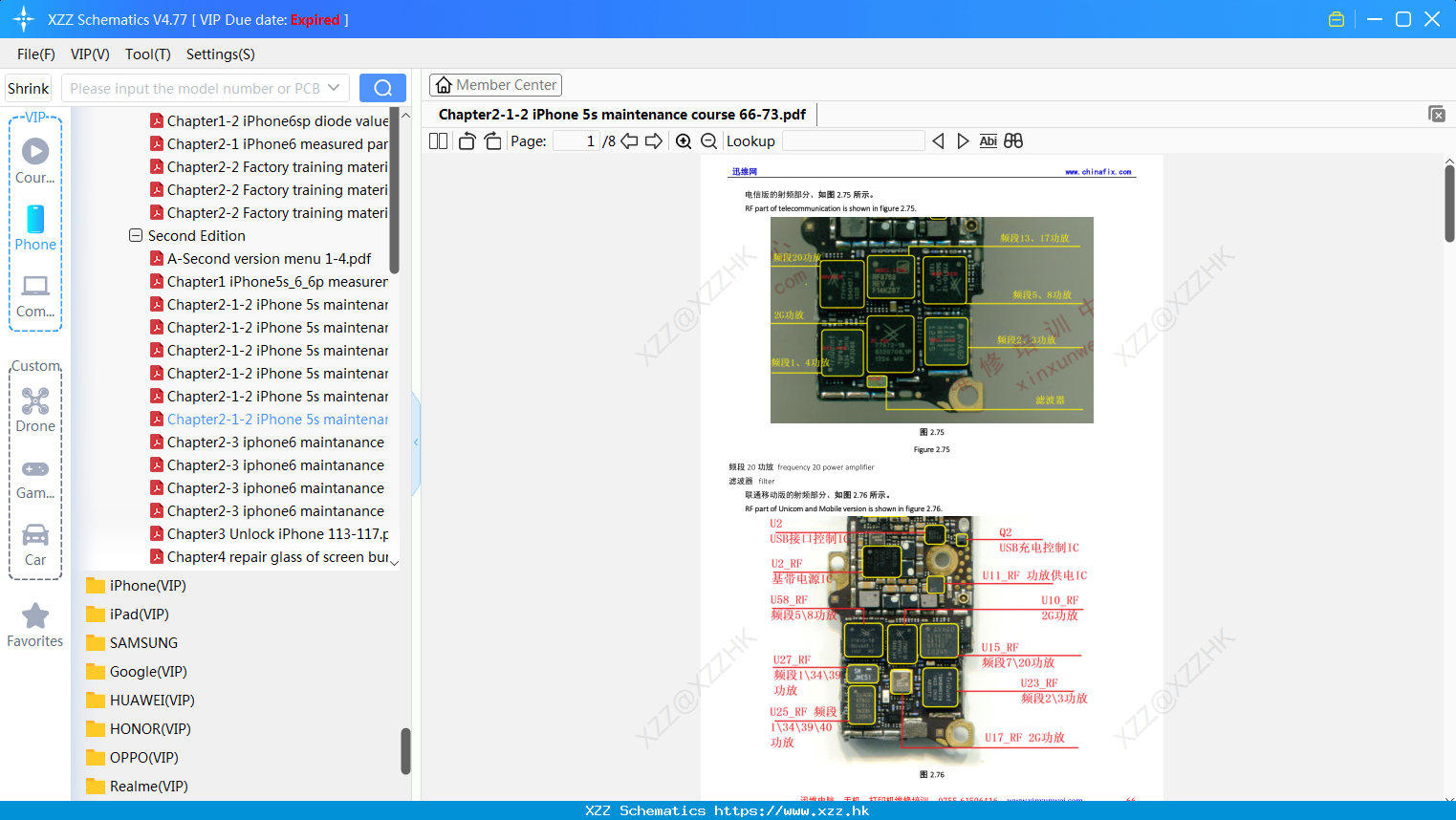
Task: Open the Realme(VIP) folder
Action: click(x=137, y=787)
